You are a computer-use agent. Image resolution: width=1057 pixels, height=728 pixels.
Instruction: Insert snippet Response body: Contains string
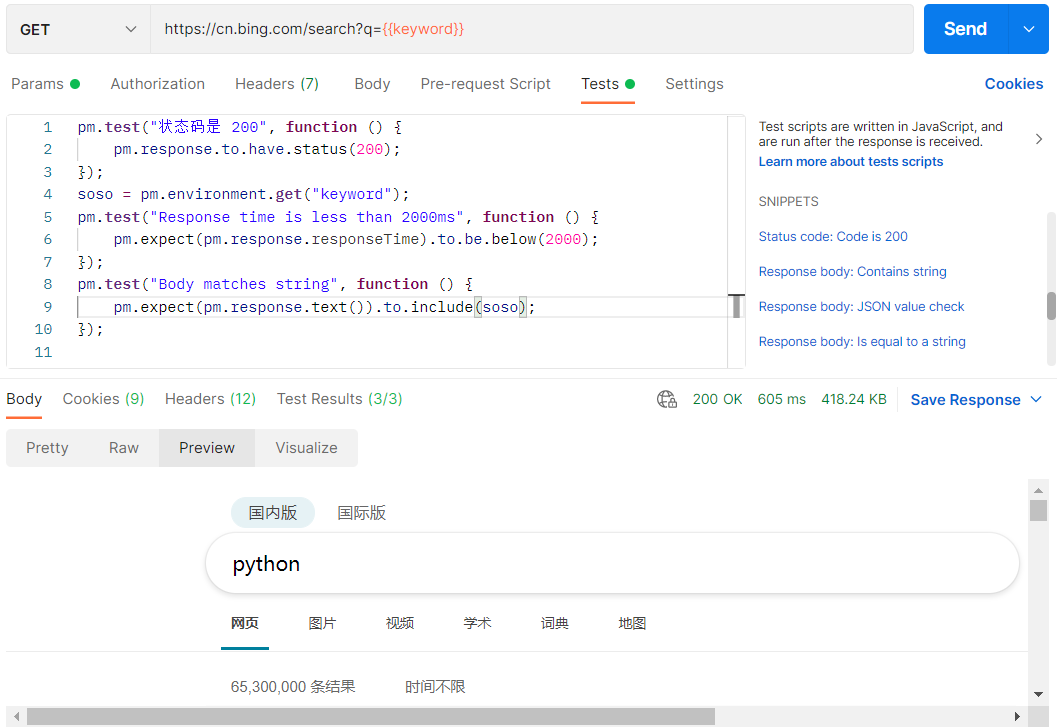pyautogui.click(x=853, y=272)
